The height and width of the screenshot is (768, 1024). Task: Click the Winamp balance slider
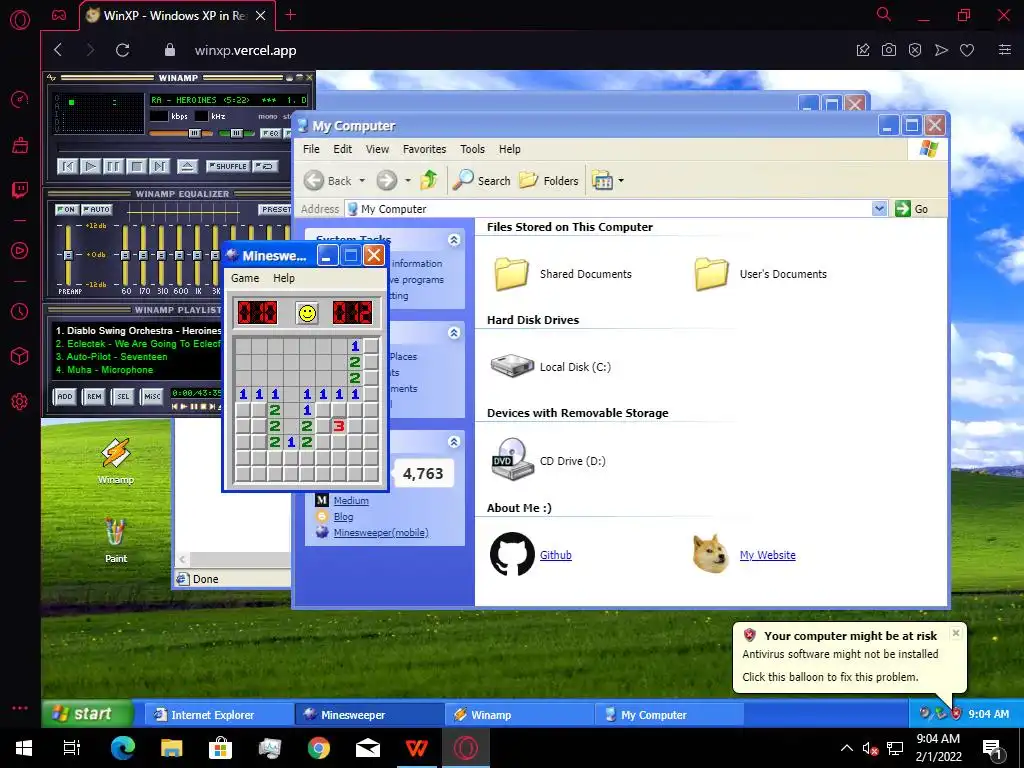pyautogui.click(x=236, y=133)
